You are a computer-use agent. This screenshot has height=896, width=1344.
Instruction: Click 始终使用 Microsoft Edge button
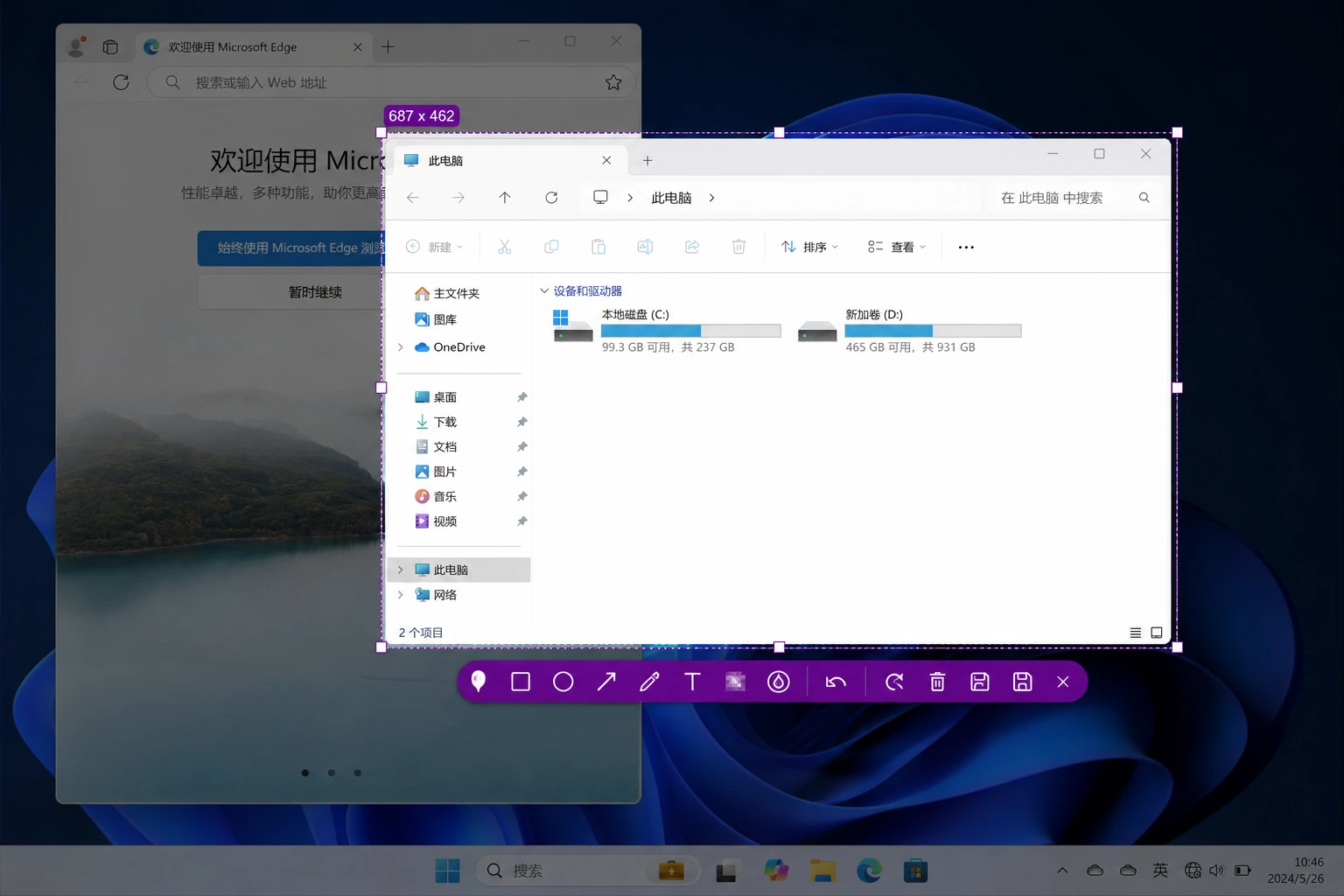290,248
